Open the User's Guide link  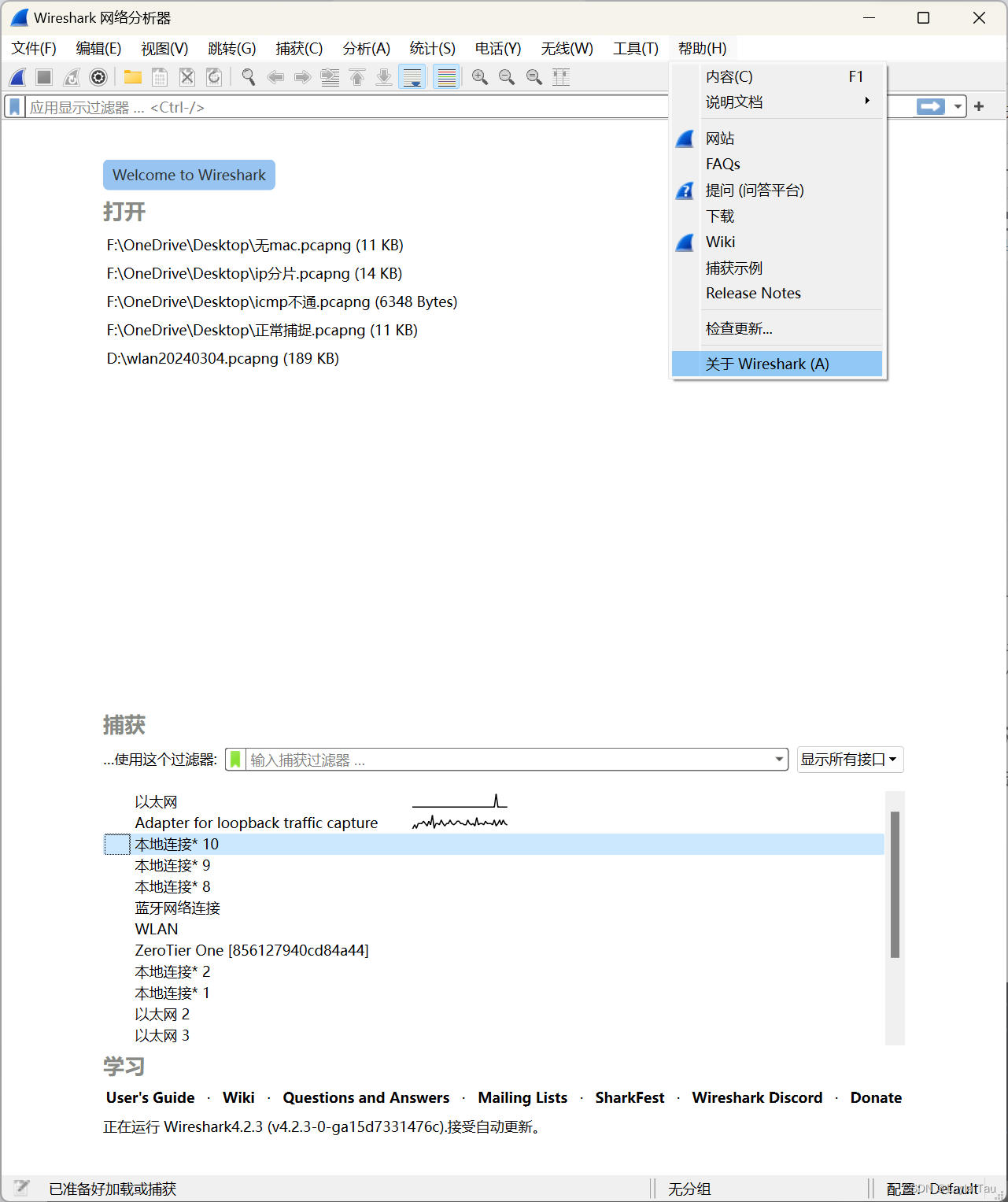click(150, 1097)
